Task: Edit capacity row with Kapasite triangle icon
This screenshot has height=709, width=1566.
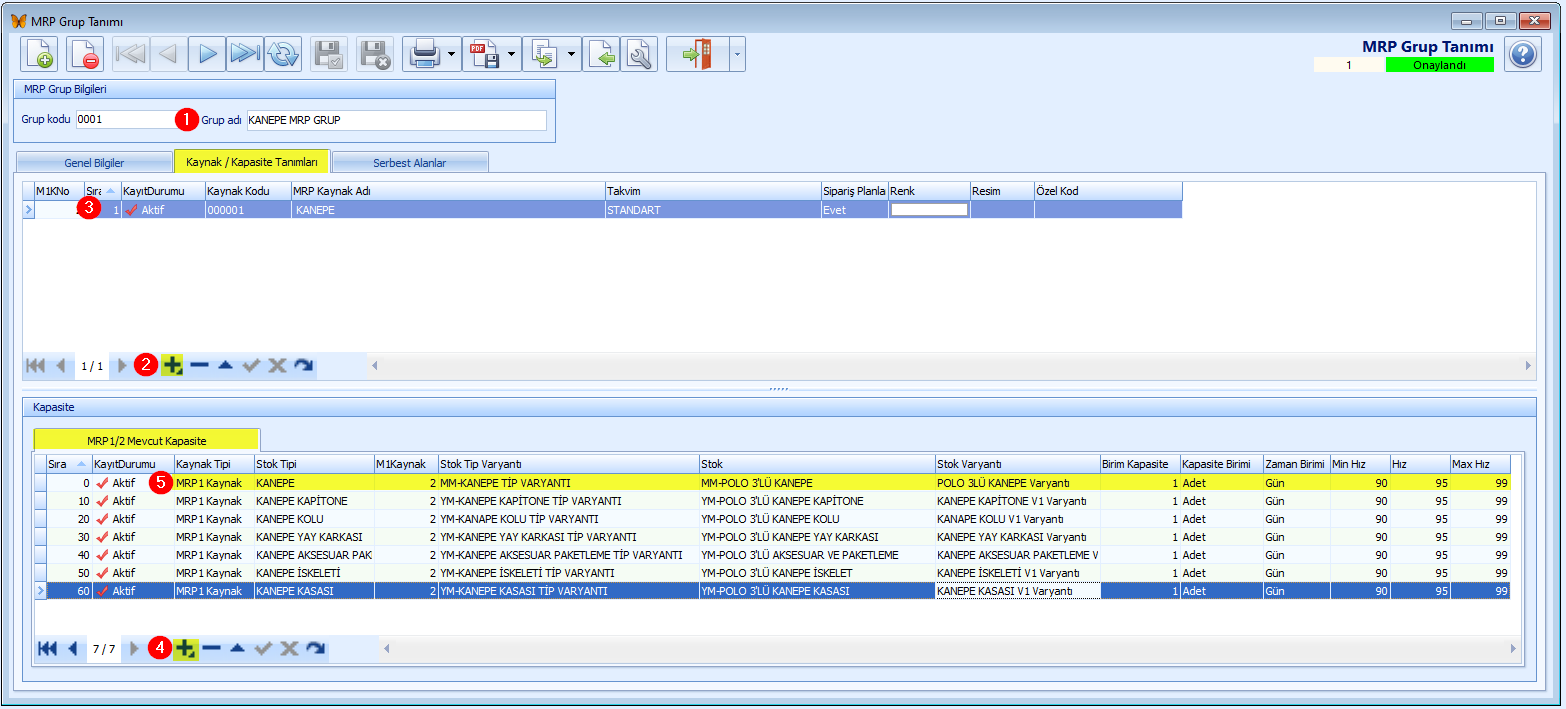Action: coord(237,649)
